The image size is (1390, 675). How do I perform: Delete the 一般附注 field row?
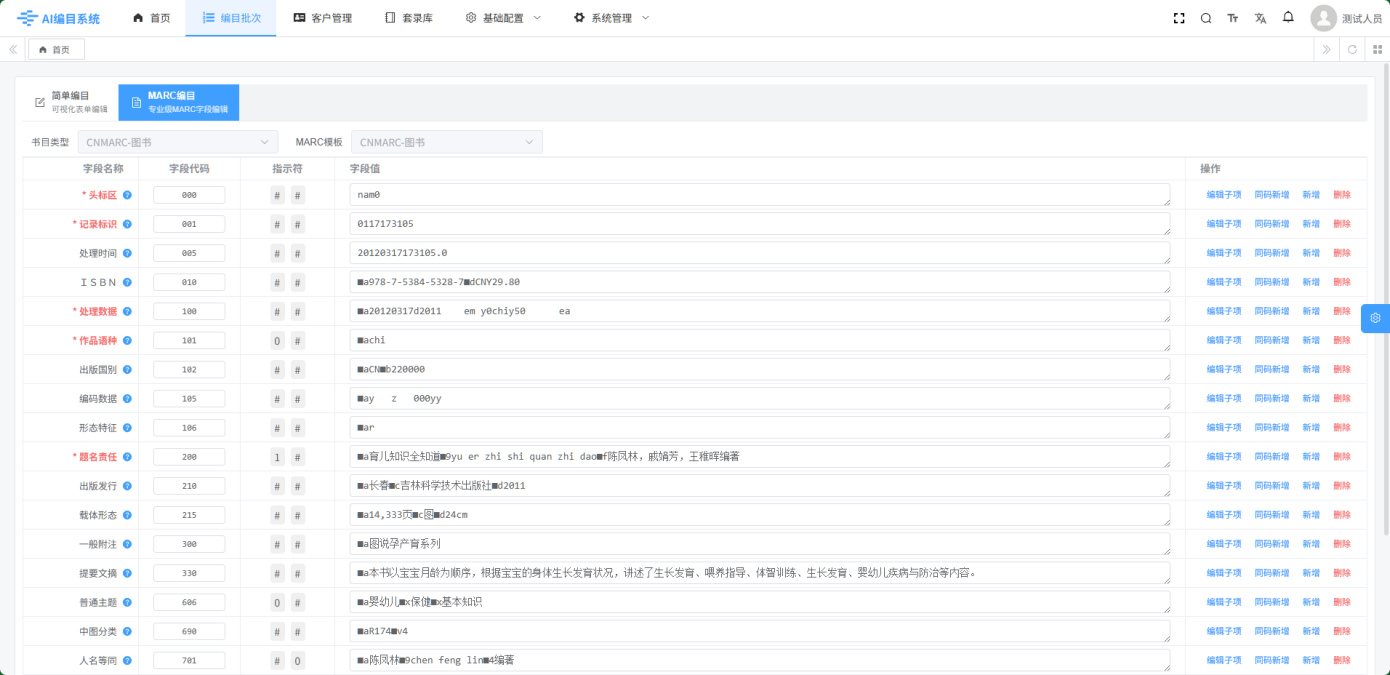coord(1342,544)
